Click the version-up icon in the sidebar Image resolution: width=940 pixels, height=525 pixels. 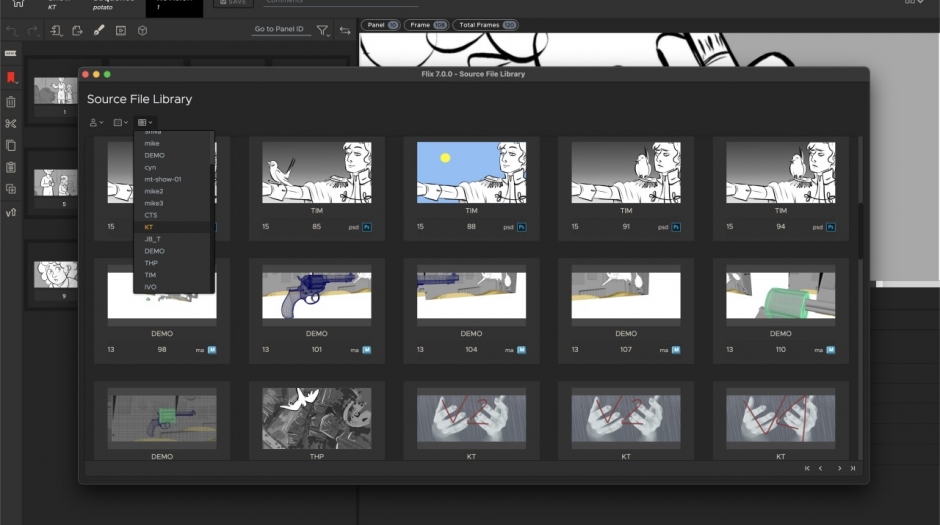[x=11, y=212]
